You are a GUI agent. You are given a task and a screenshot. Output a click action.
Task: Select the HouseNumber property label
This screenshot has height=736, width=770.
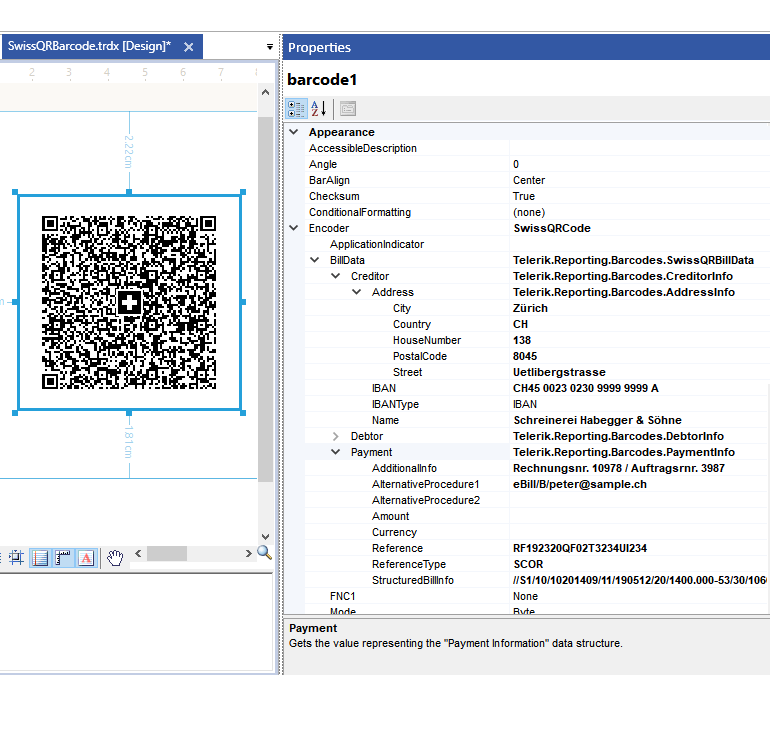[x=427, y=340]
